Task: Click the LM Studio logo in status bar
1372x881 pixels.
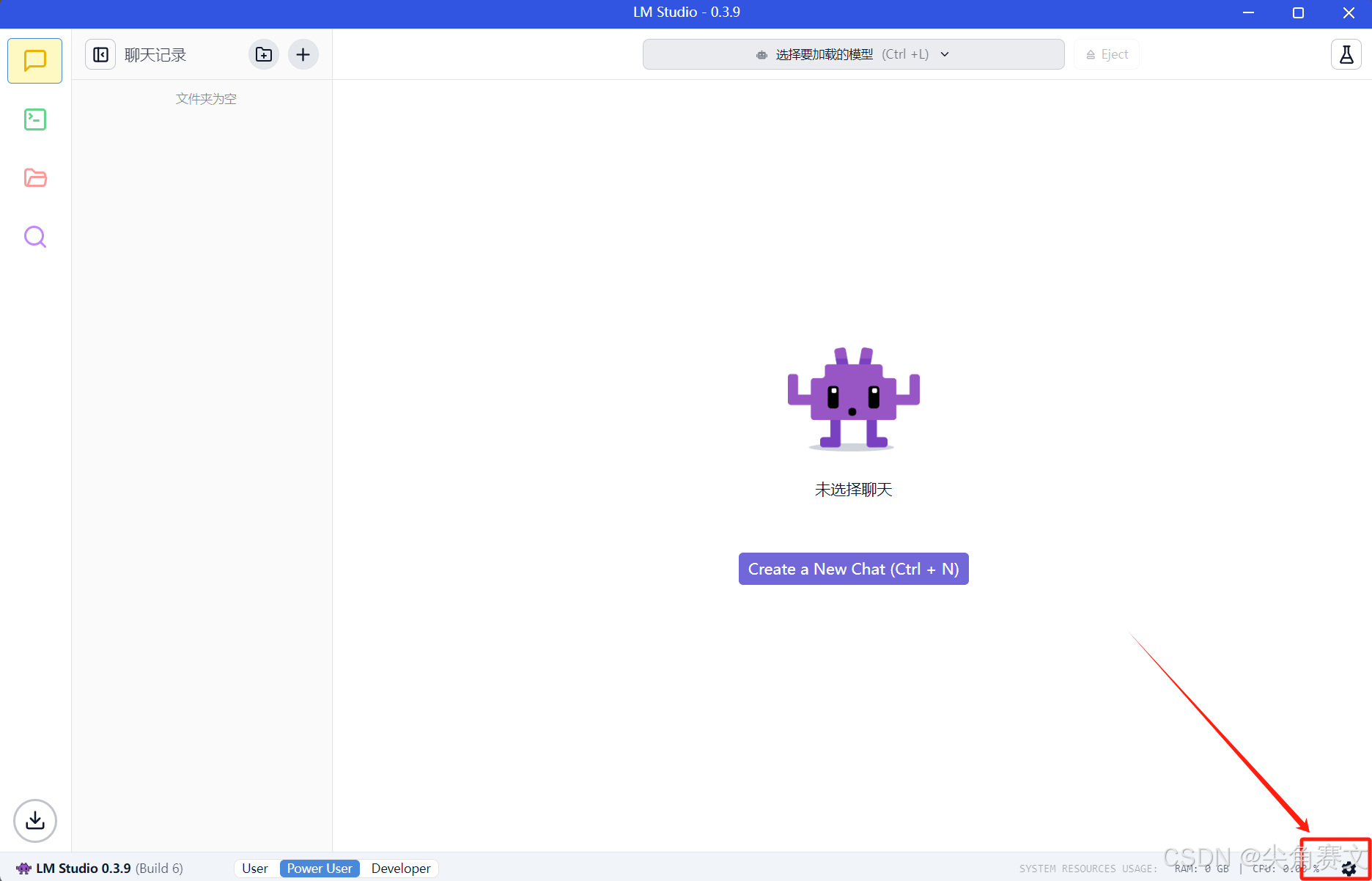Action: coord(23,869)
